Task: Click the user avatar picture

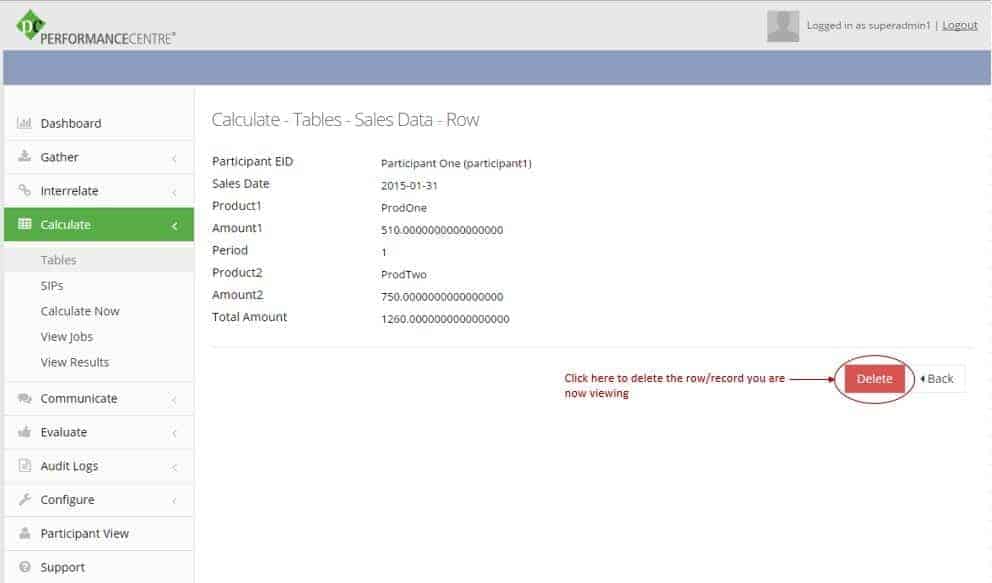Action: [x=783, y=26]
